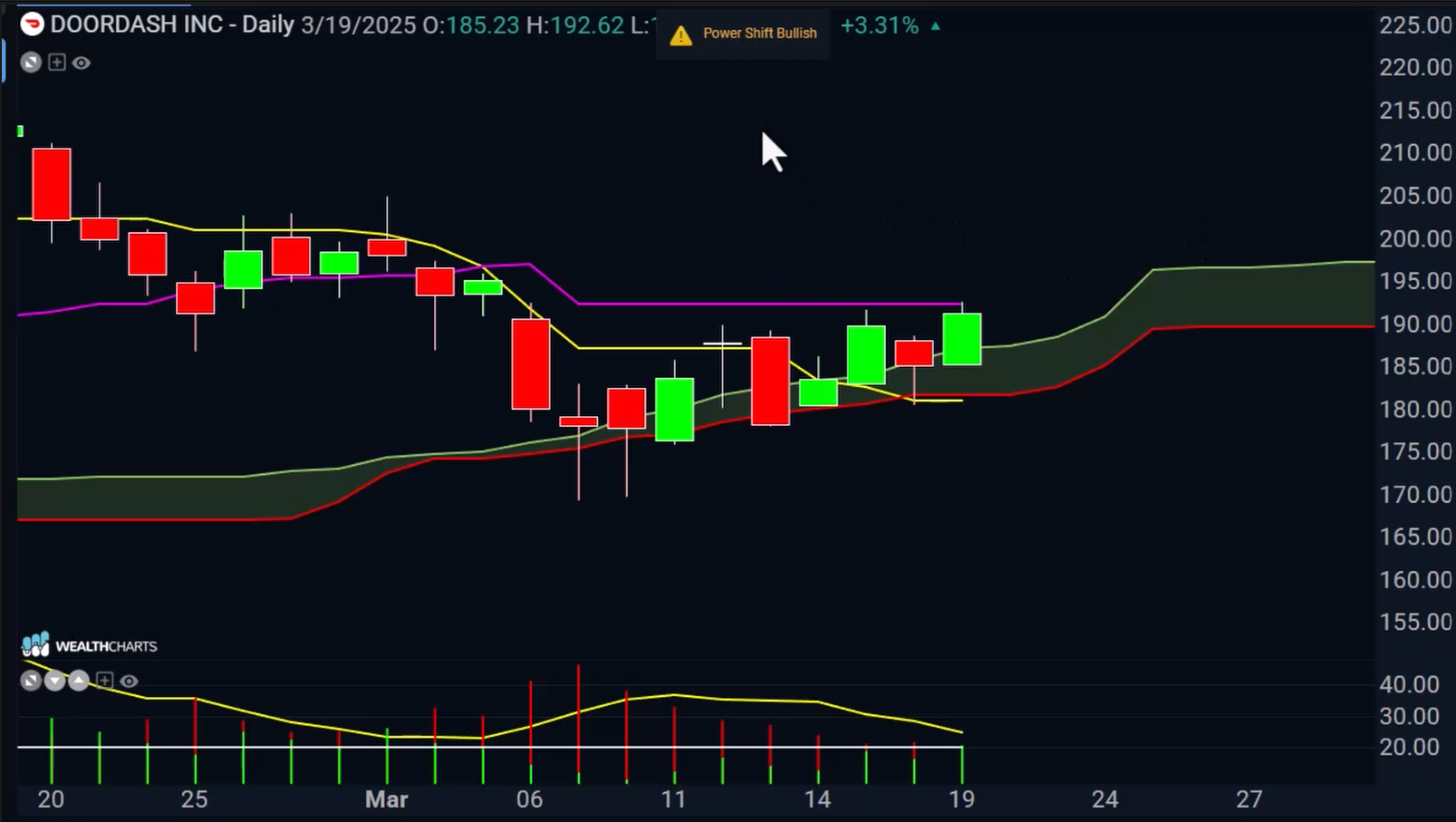Move the volume pane down with the down arrow
Viewport: 1456px width, 822px height.
tap(54, 680)
